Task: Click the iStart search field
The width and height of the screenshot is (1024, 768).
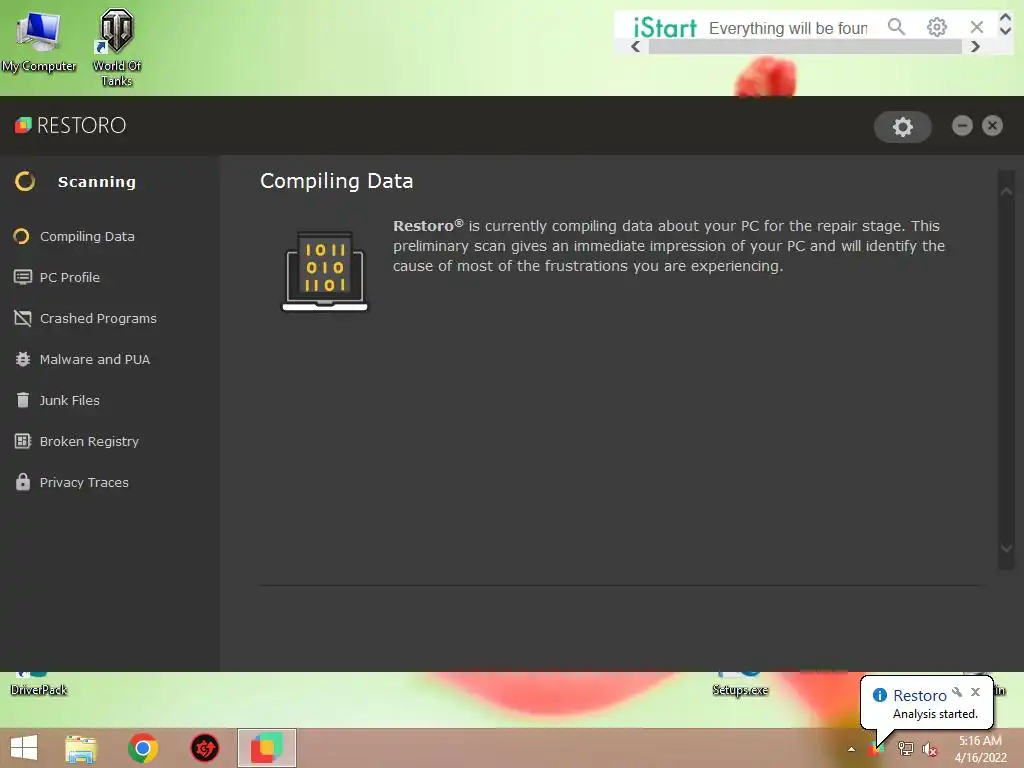Action: tap(788, 28)
